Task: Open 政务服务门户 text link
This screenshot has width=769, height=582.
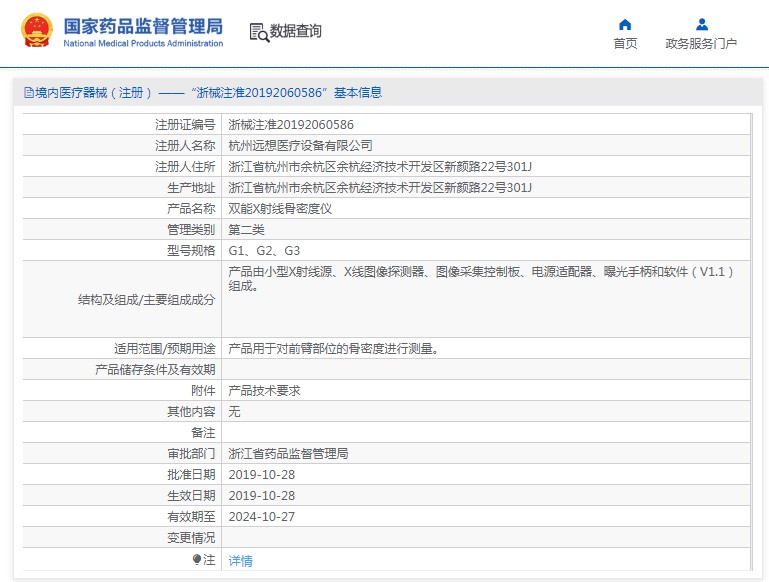Action: [701, 44]
